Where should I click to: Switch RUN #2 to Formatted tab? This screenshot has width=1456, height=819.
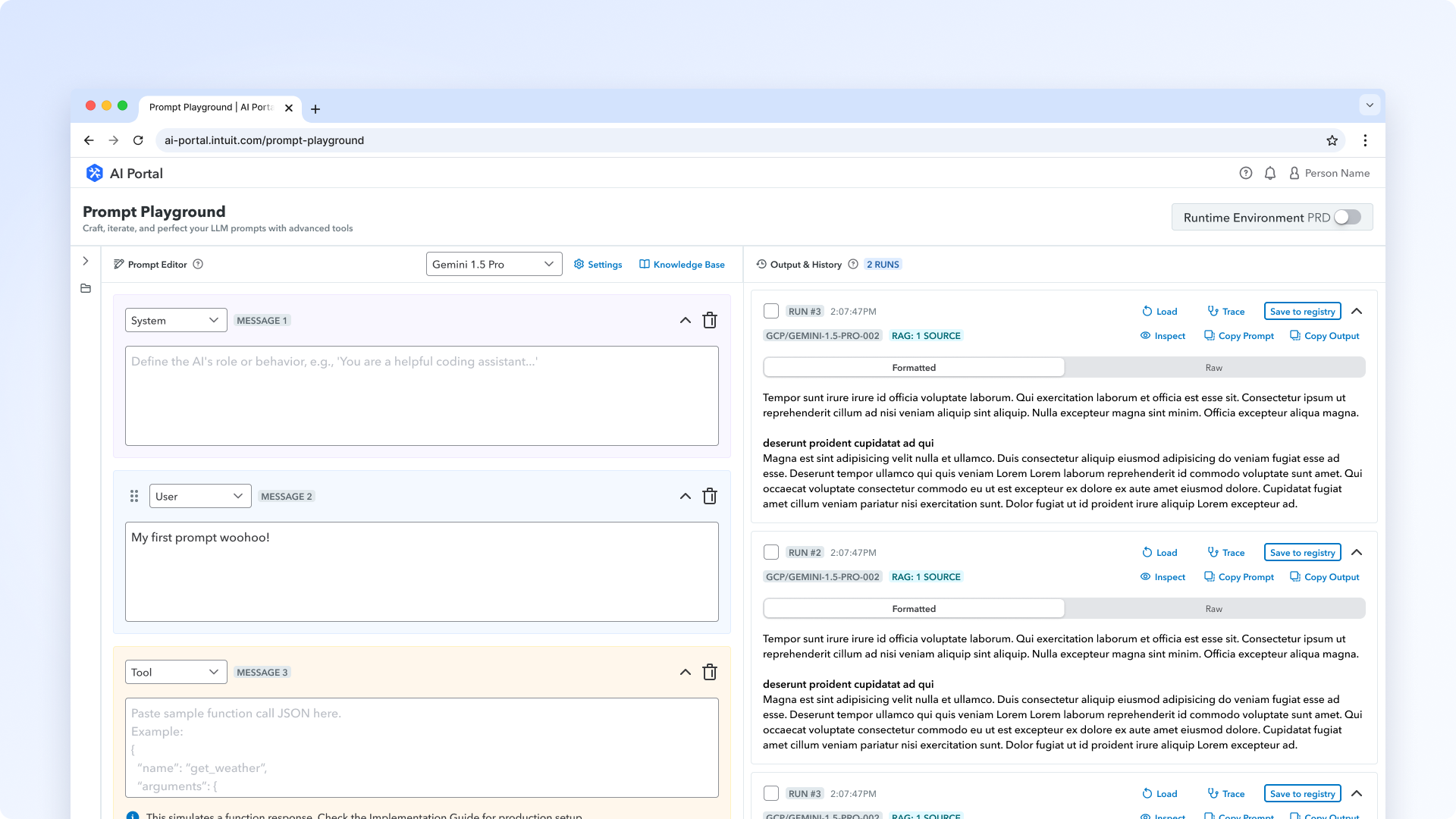[914, 609]
